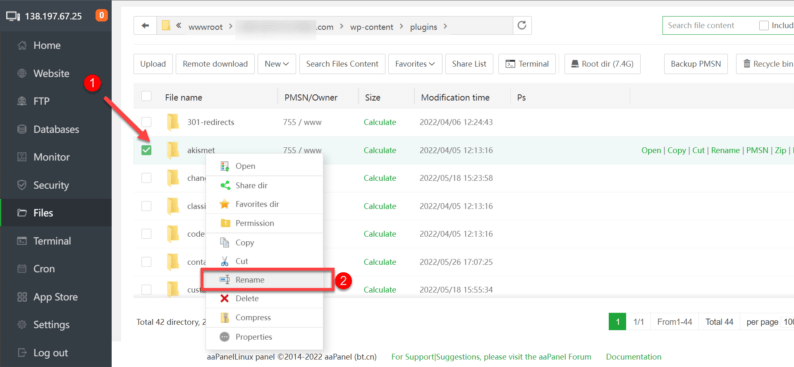Click the wwwroot path segment

click(207, 27)
